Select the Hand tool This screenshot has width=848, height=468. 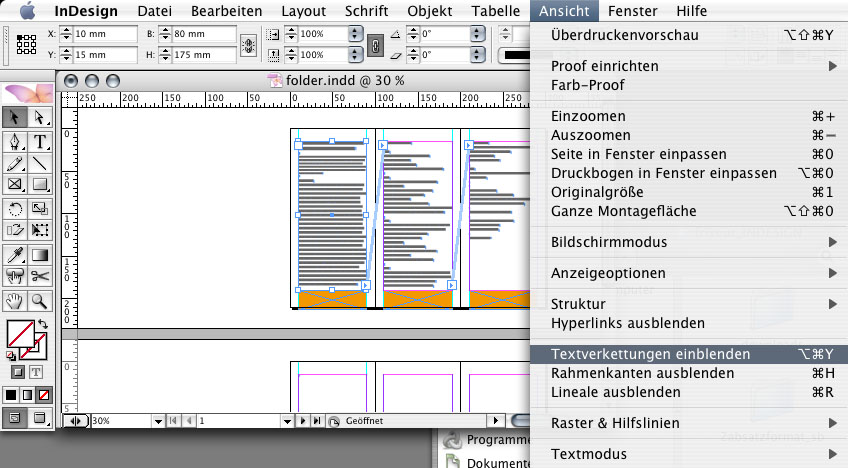(x=15, y=300)
